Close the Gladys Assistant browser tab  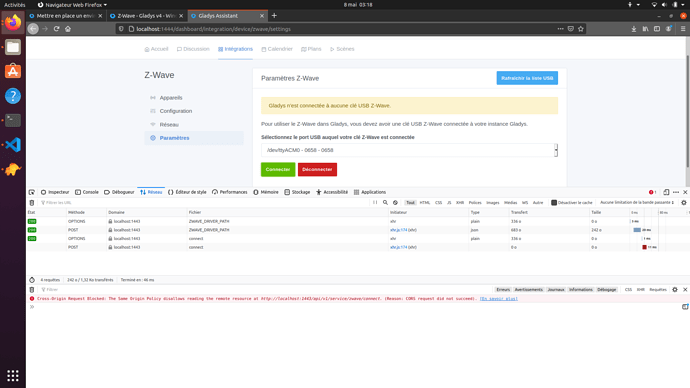[262, 15]
